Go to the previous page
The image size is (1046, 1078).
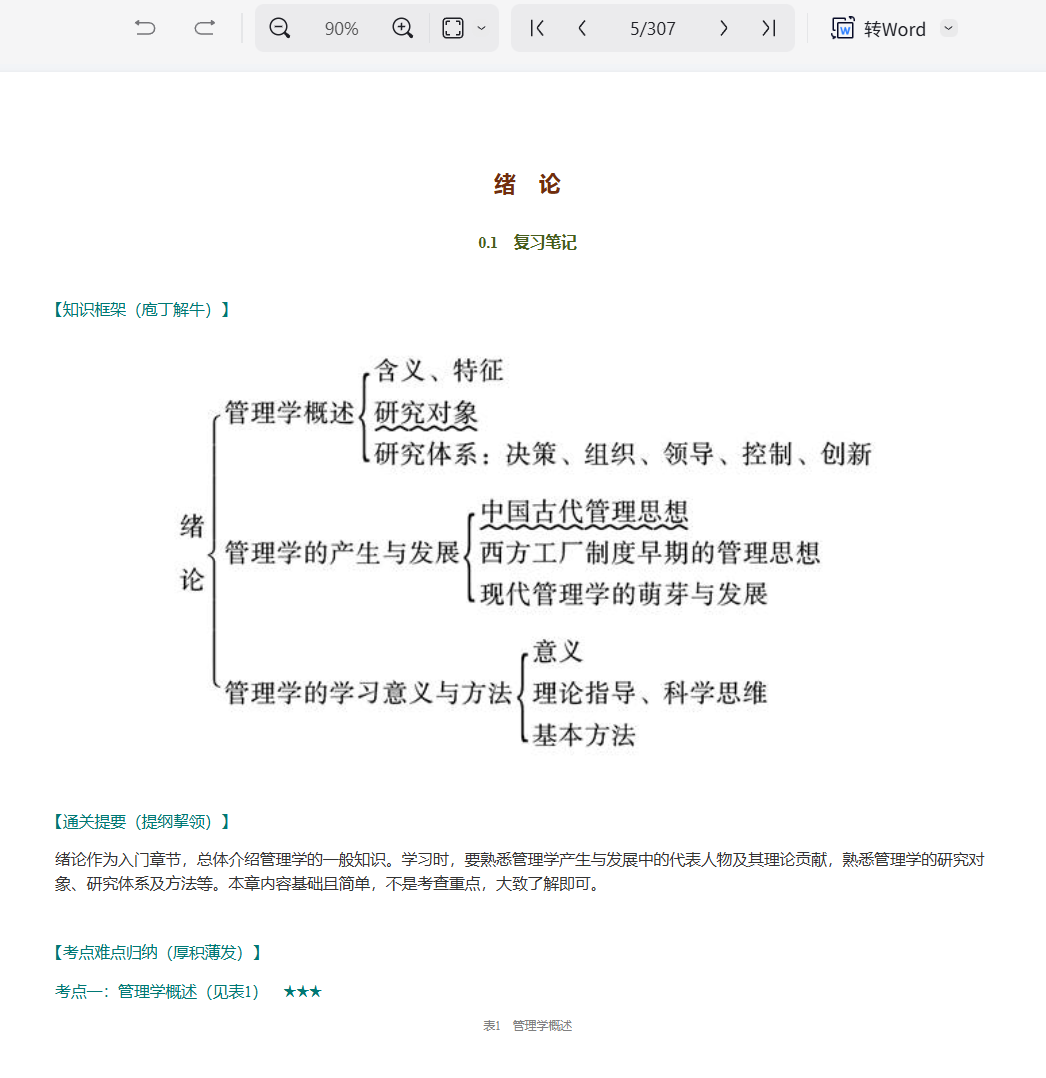click(x=582, y=28)
